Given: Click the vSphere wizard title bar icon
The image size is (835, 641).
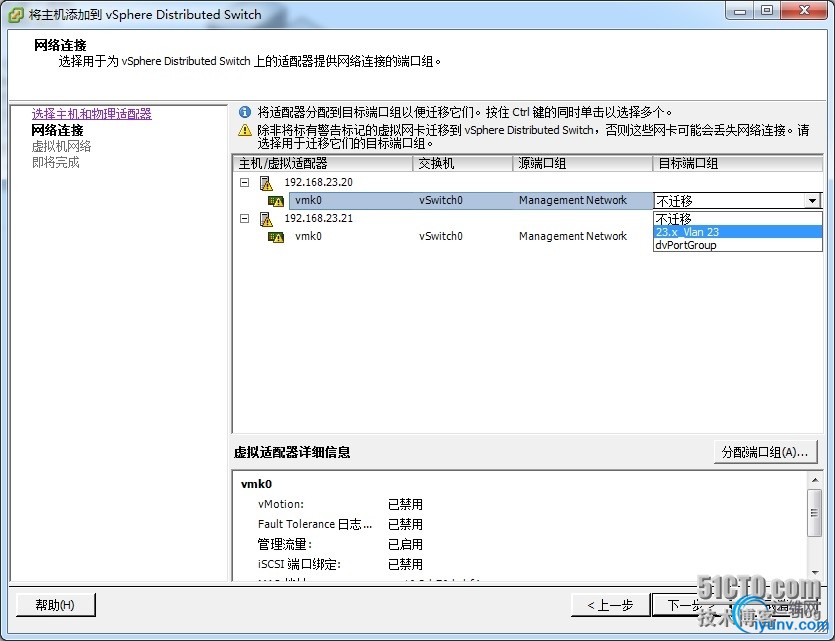Looking at the screenshot, I should (x=17, y=14).
